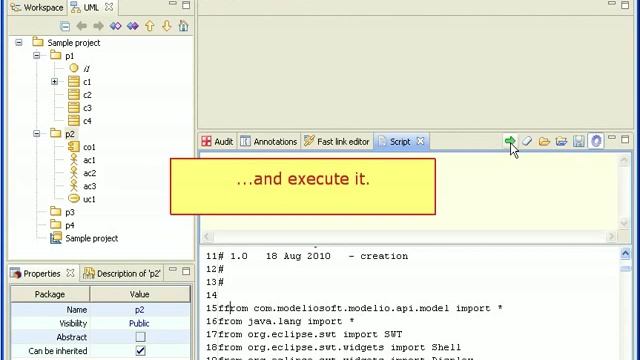Expand the c1 class node

[54, 82]
